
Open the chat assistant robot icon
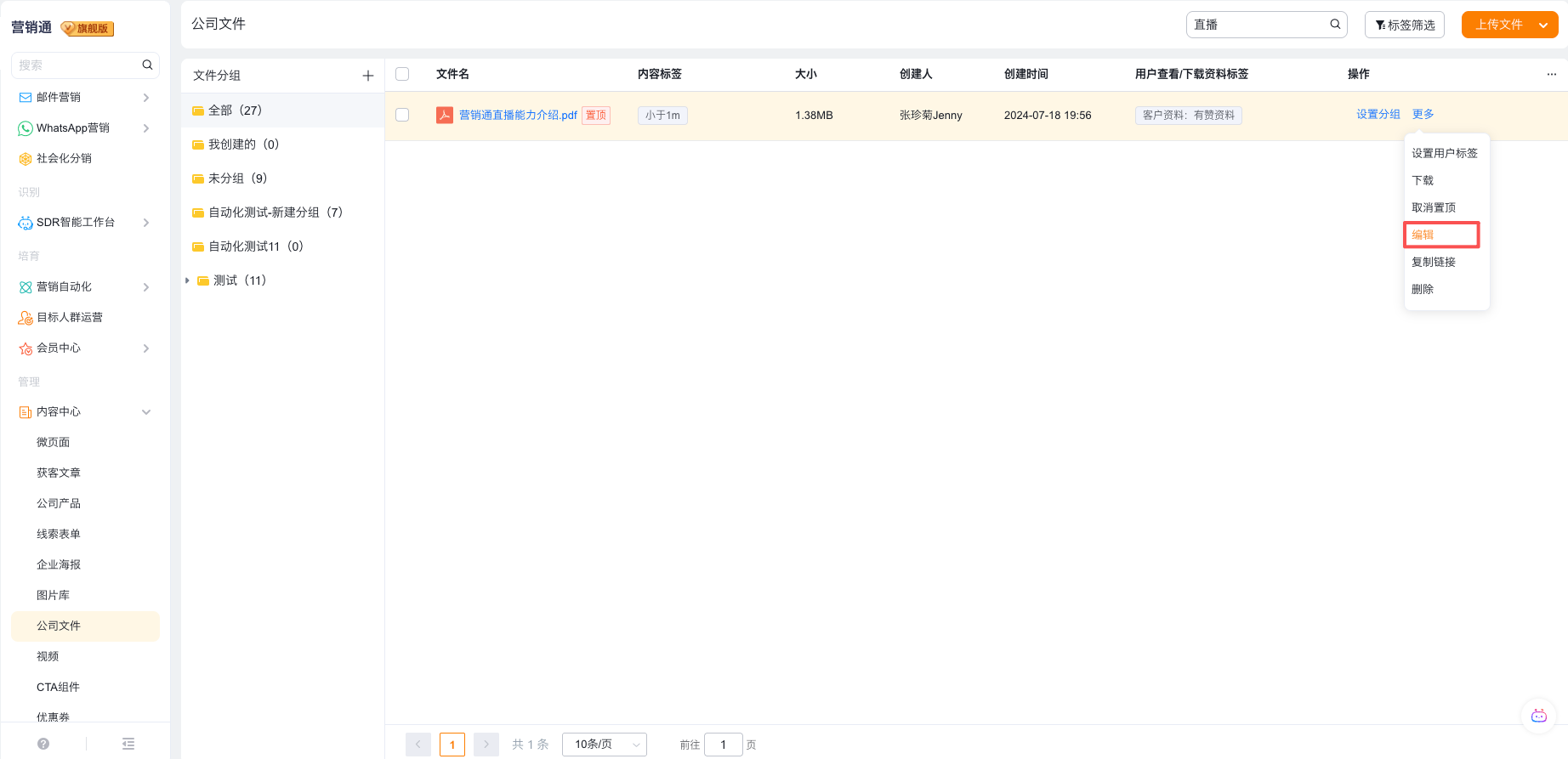click(1538, 716)
